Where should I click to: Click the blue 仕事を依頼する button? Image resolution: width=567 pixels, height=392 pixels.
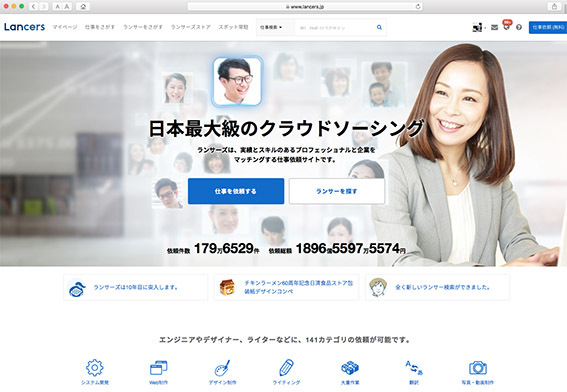click(x=236, y=191)
